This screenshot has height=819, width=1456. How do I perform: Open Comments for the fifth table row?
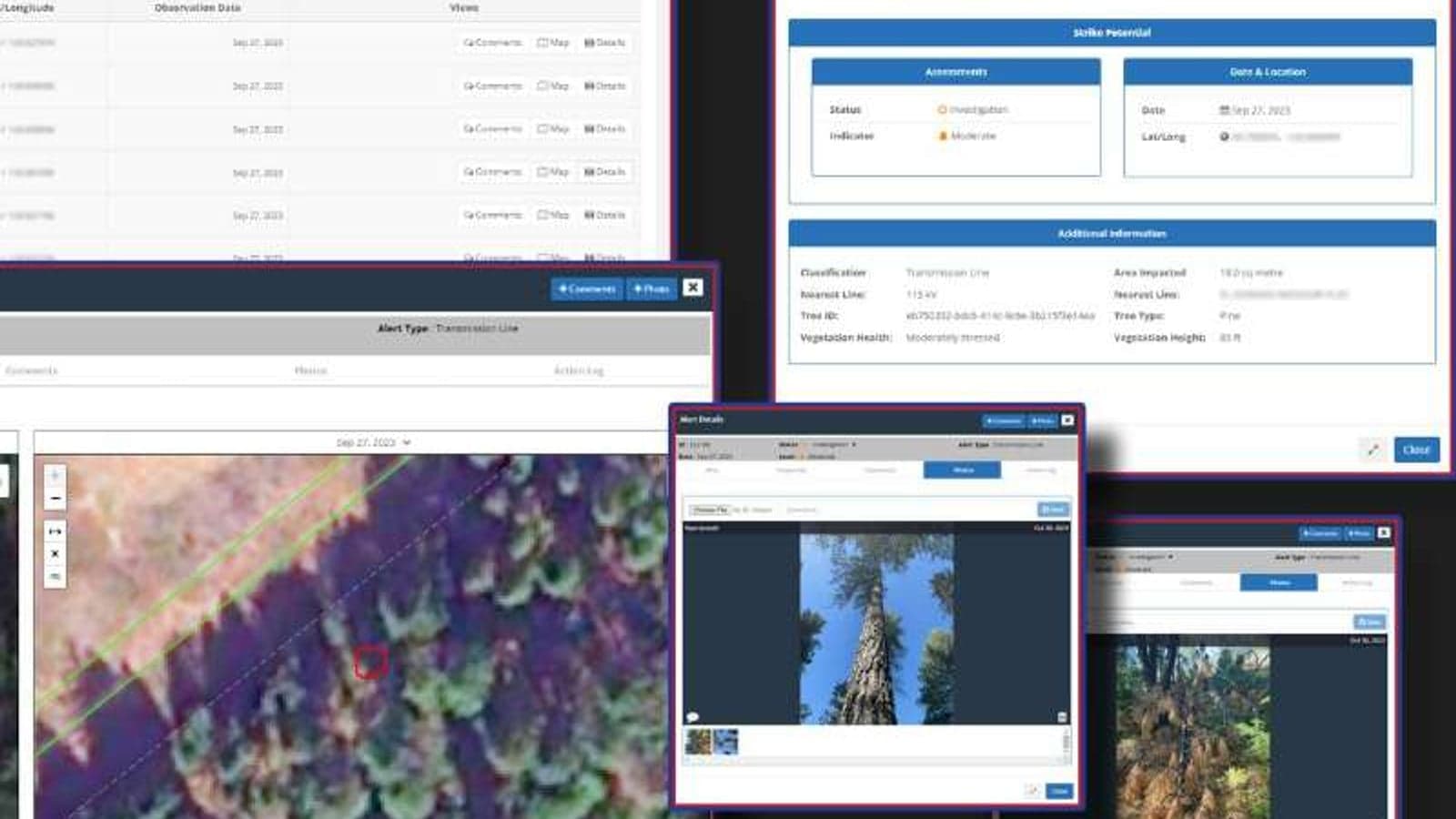[x=492, y=215]
